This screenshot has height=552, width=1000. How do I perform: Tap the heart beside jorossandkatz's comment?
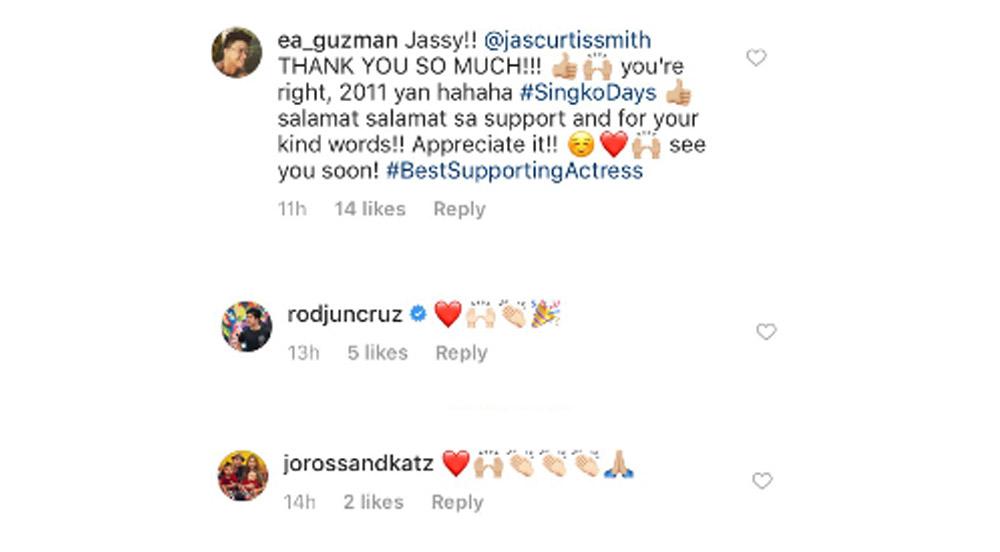762,481
